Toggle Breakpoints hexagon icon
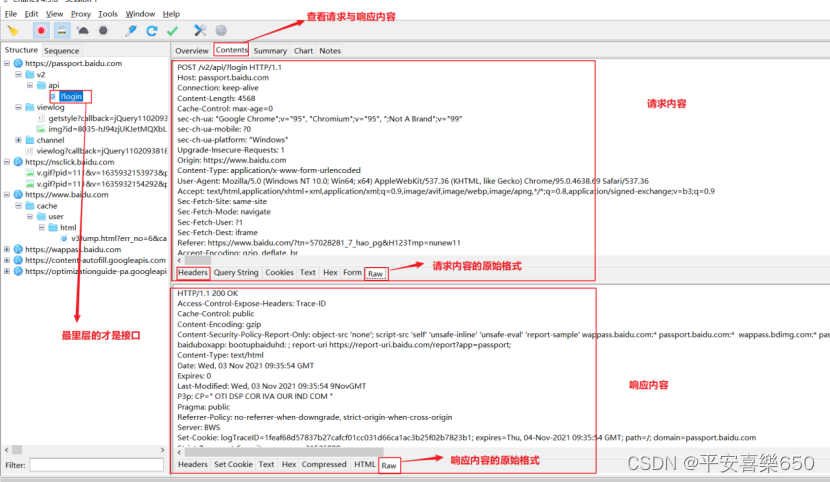This screenshot has width=830, height=482. (x=103, y=31)
